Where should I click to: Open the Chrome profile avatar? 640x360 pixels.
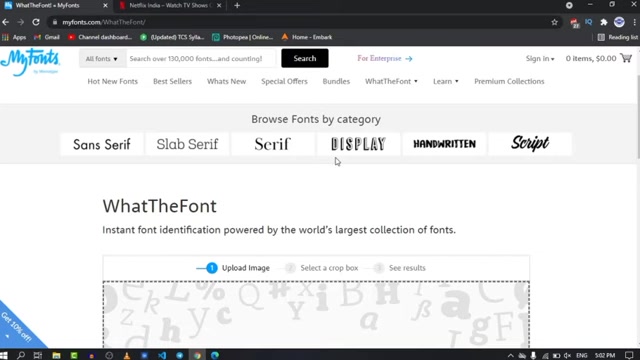coord(619,22)
